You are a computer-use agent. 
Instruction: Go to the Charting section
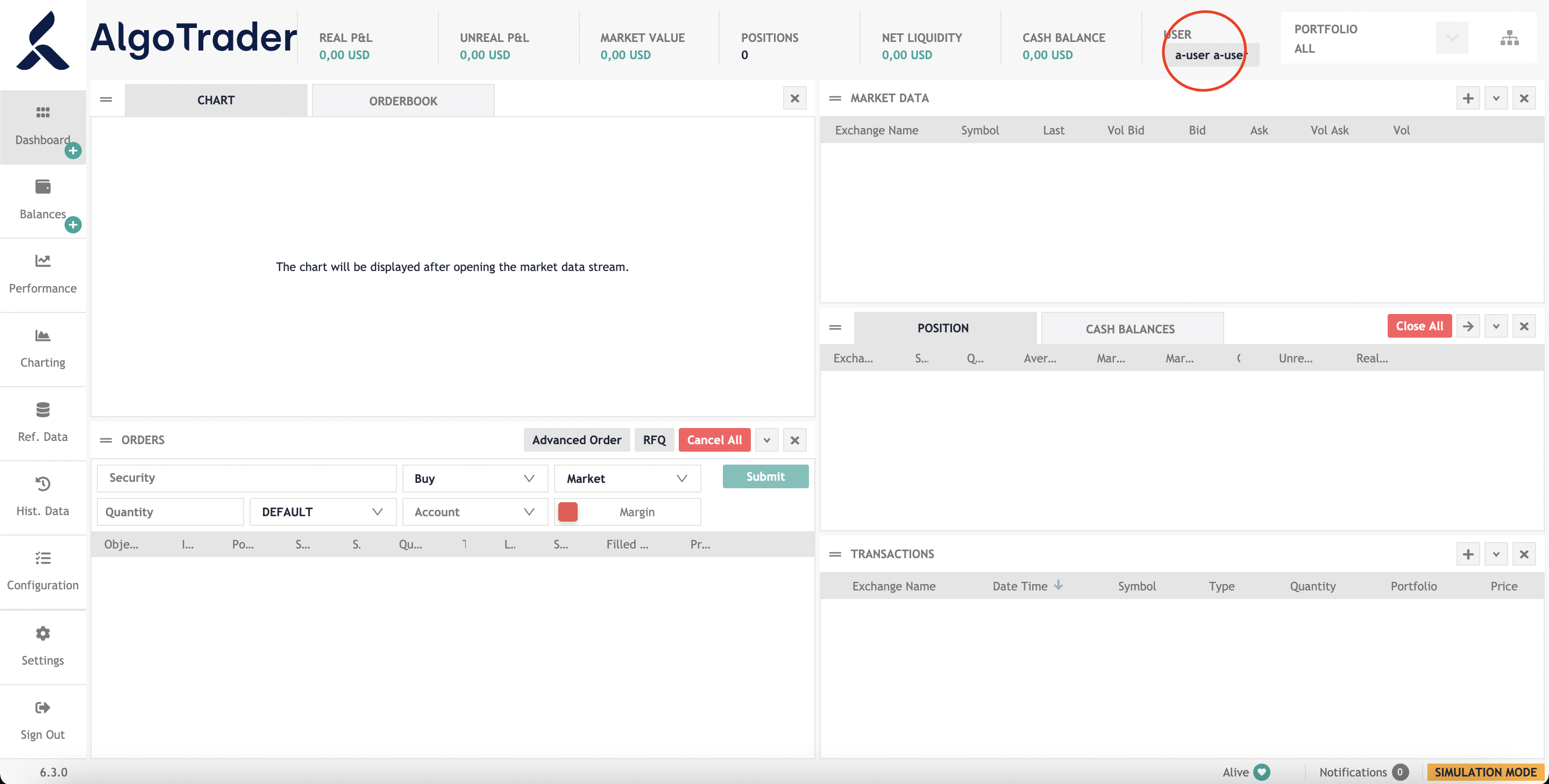42,350
